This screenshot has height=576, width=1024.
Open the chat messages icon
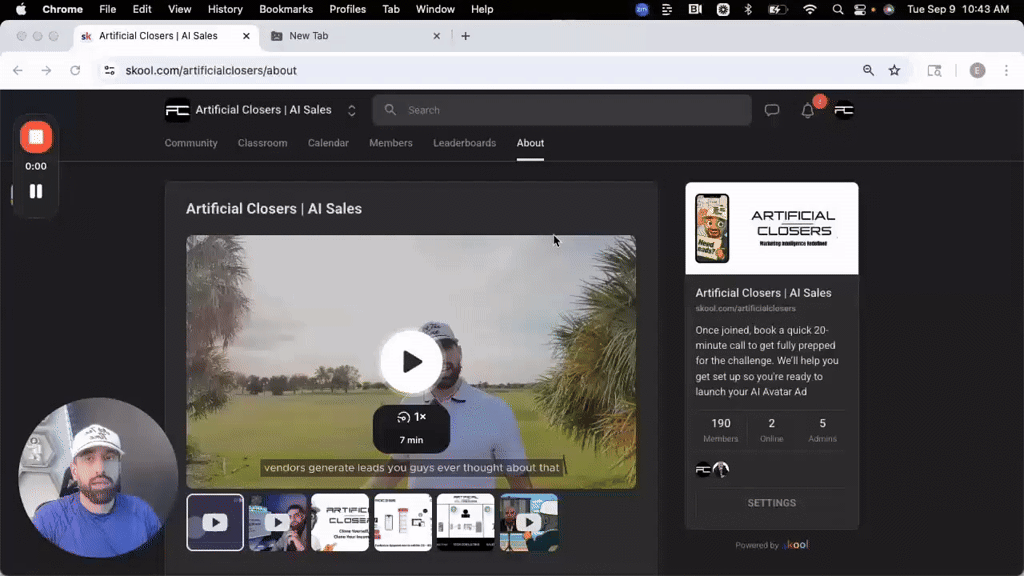point(772,110)
